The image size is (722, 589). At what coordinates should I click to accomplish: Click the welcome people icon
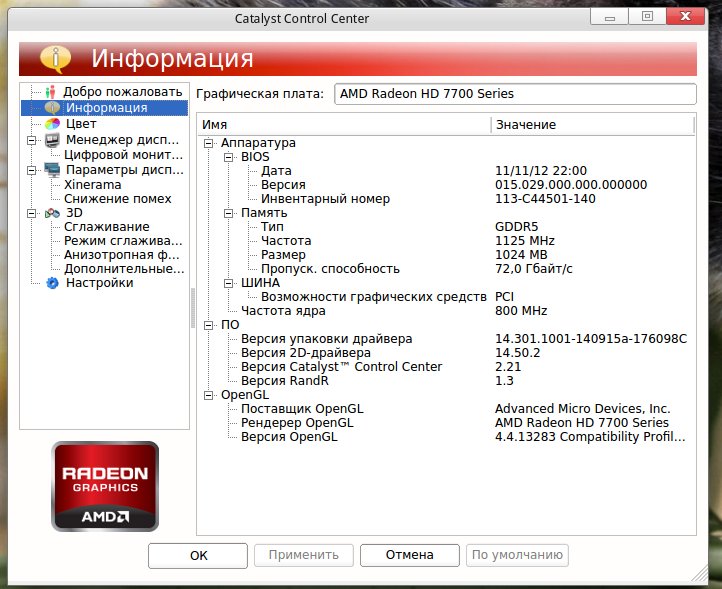pos(51,92)
